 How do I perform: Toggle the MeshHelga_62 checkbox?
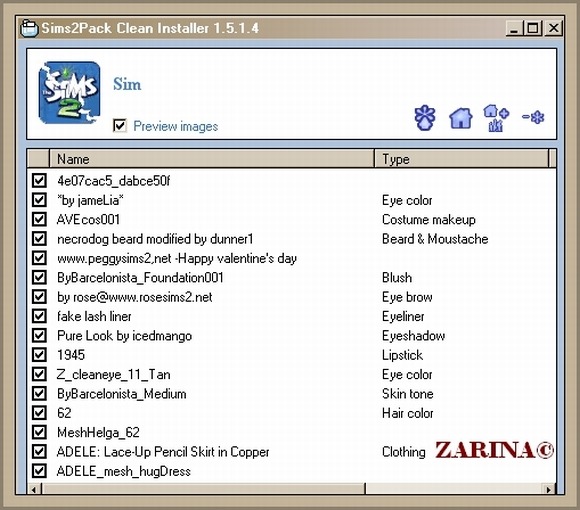(39, 432)
